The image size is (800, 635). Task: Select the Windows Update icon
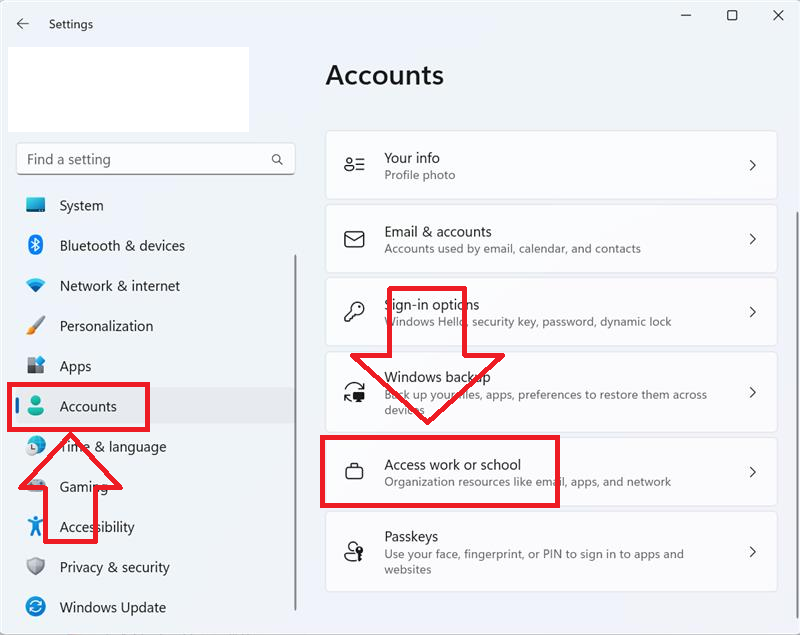pyautogui.click(x=33, y=607)
